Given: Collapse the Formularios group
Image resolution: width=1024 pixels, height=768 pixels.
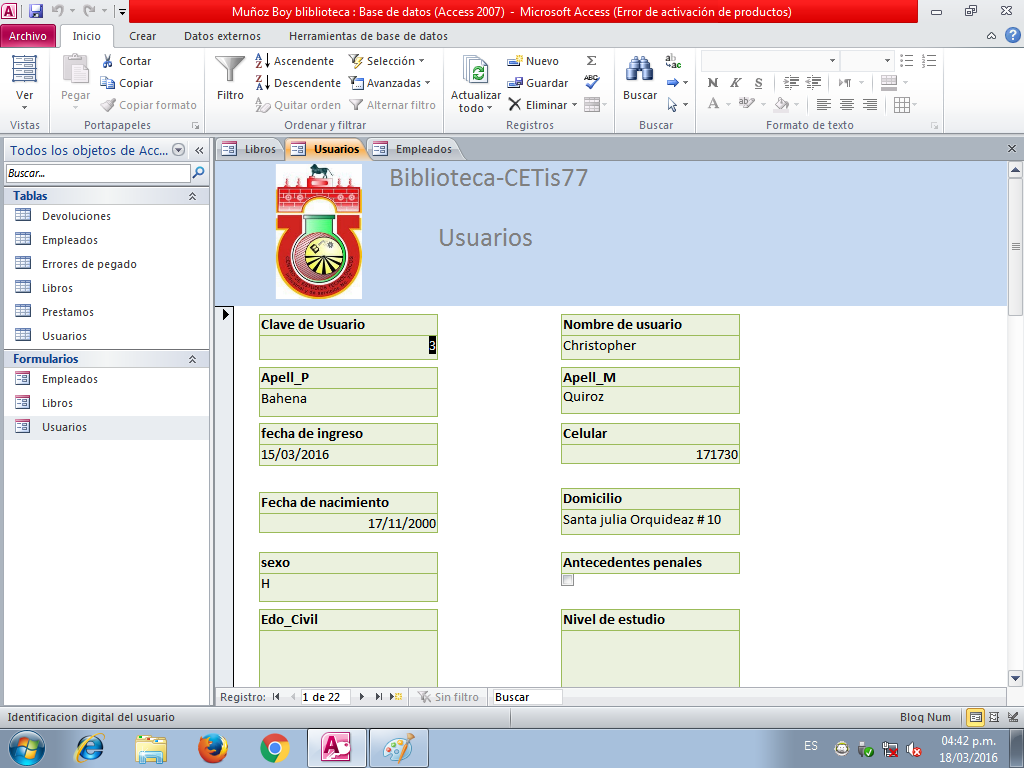Looking at the screenshot, I should point(193,359).
